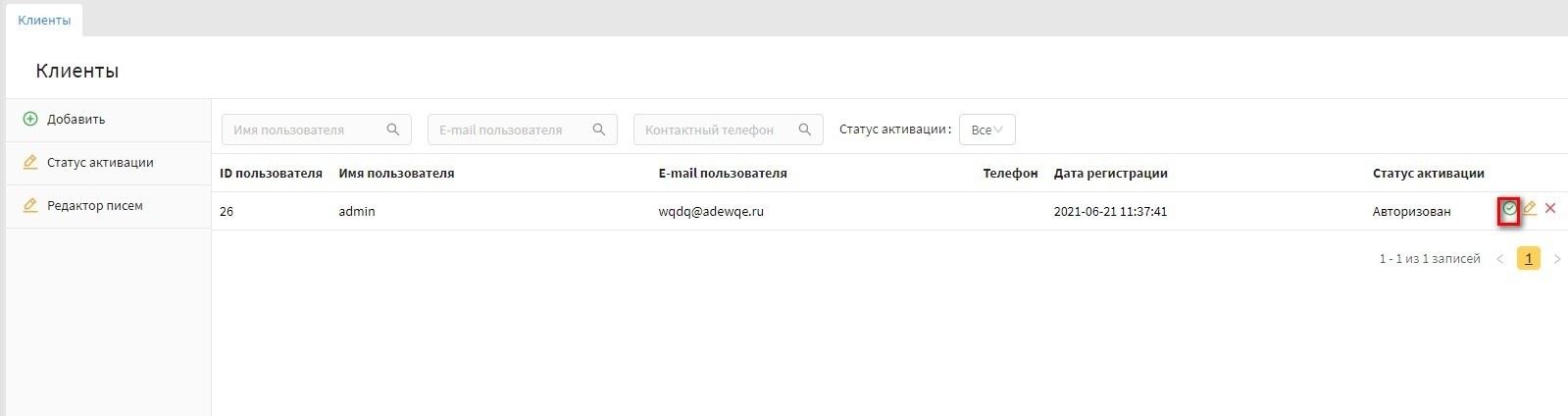1568x416 pixels.
Task: Expand the Статус активации filter dropdown showing Все
Action: click(986, 130)
